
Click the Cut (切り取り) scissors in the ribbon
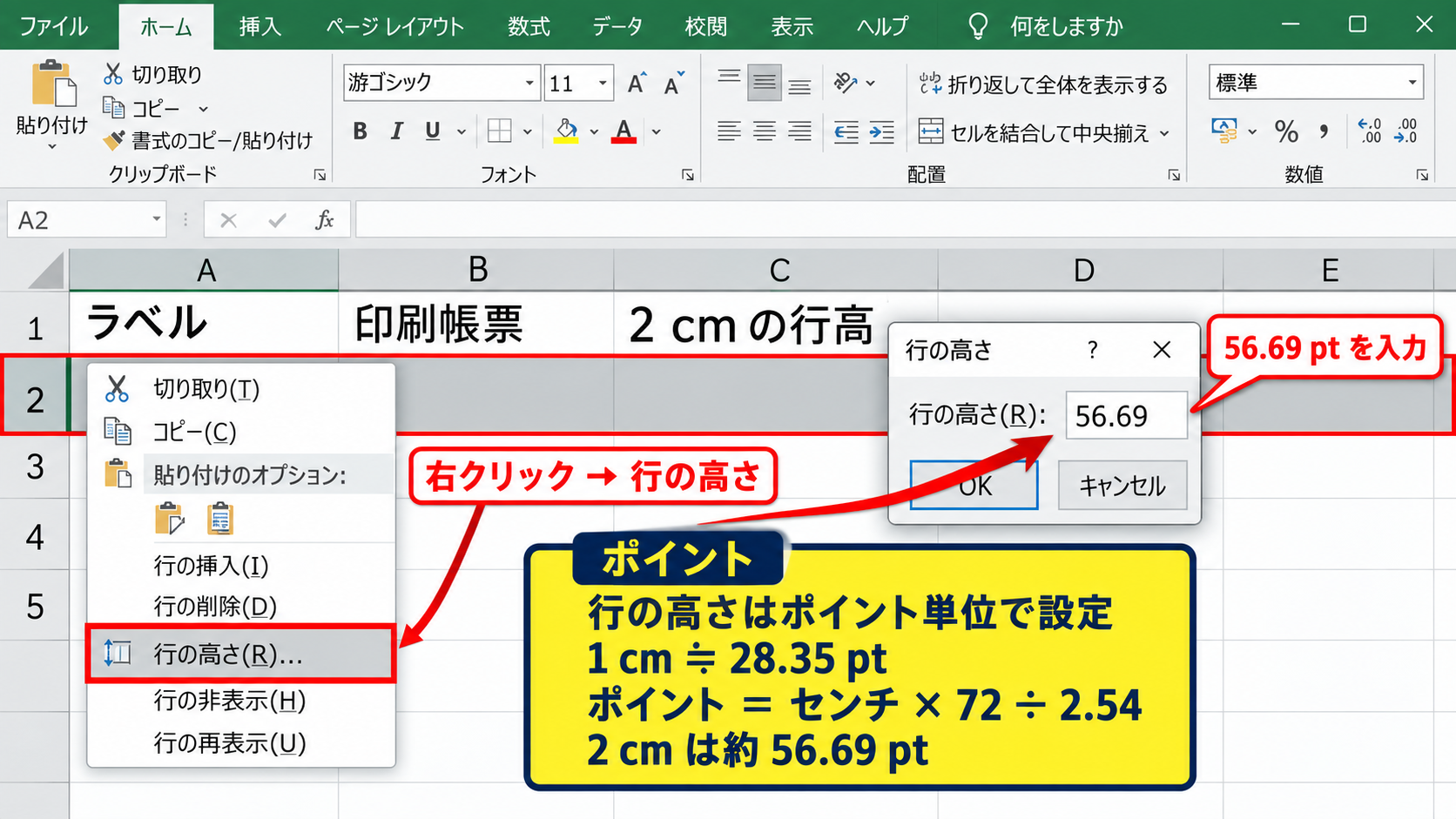[x=113, y=74]
